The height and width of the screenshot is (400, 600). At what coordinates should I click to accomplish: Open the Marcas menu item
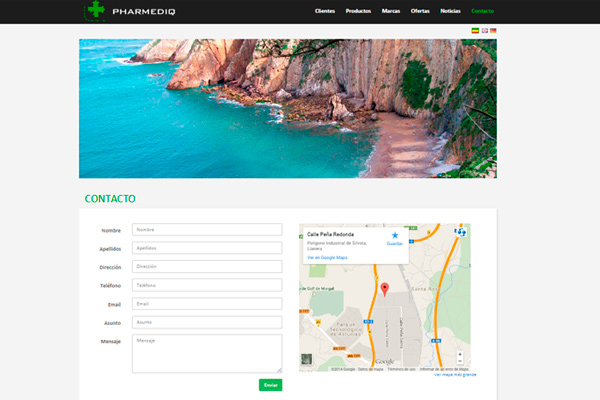click(x=391, y=11)
